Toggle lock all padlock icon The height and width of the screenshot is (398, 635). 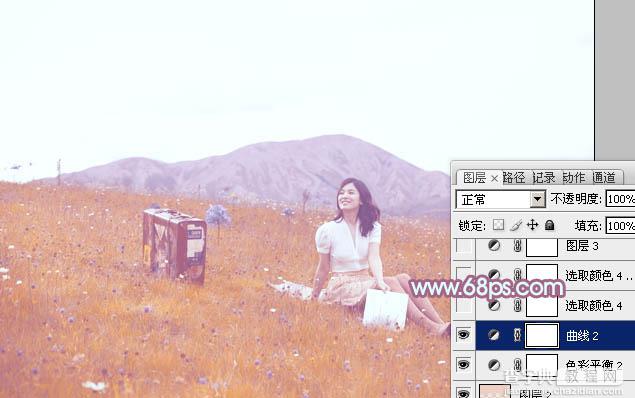(x=550, y=225)
